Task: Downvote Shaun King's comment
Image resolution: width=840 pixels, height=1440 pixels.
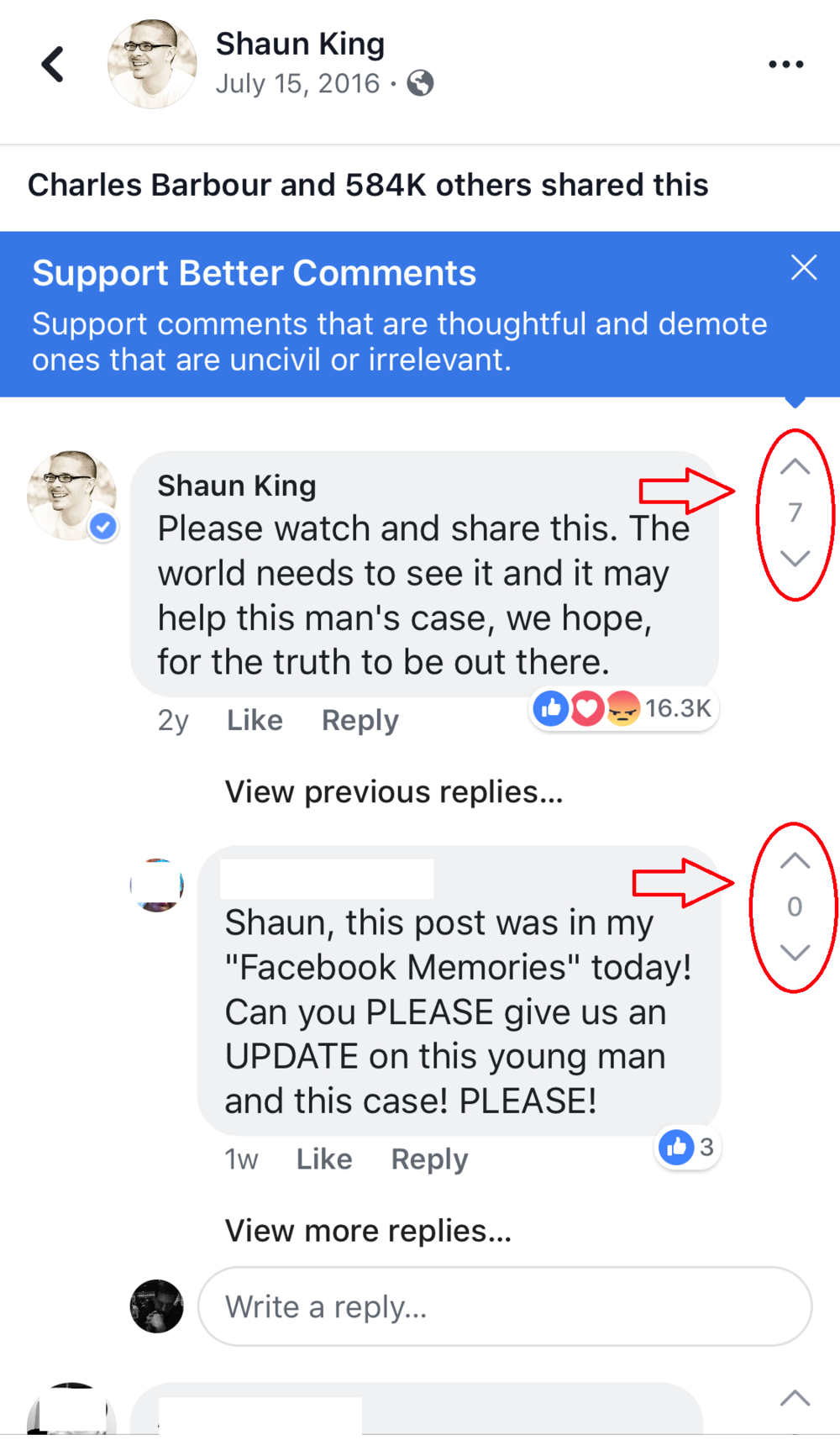Action: pyautogui.click(x=795, y=558)
